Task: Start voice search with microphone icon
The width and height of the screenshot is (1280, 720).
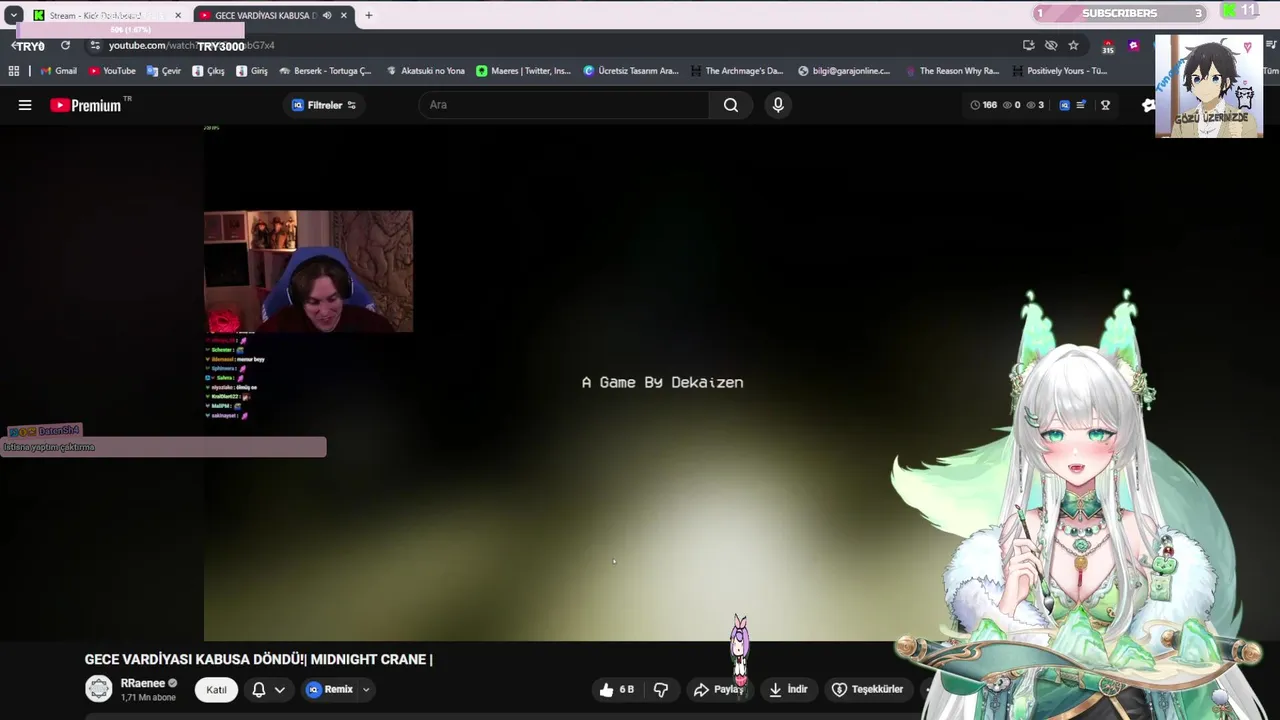Action: click(778, 105)
